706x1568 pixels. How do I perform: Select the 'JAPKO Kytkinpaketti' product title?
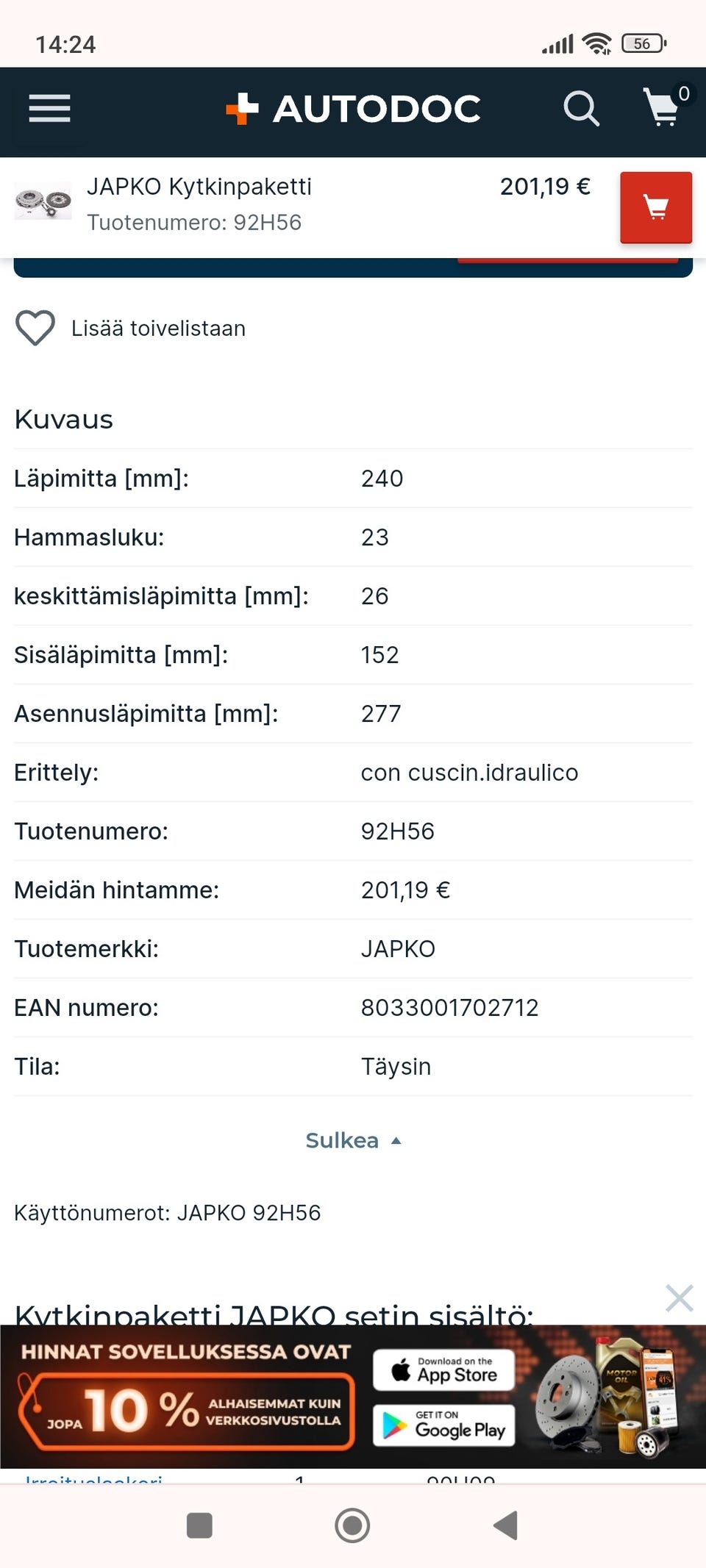click(199, 187)
